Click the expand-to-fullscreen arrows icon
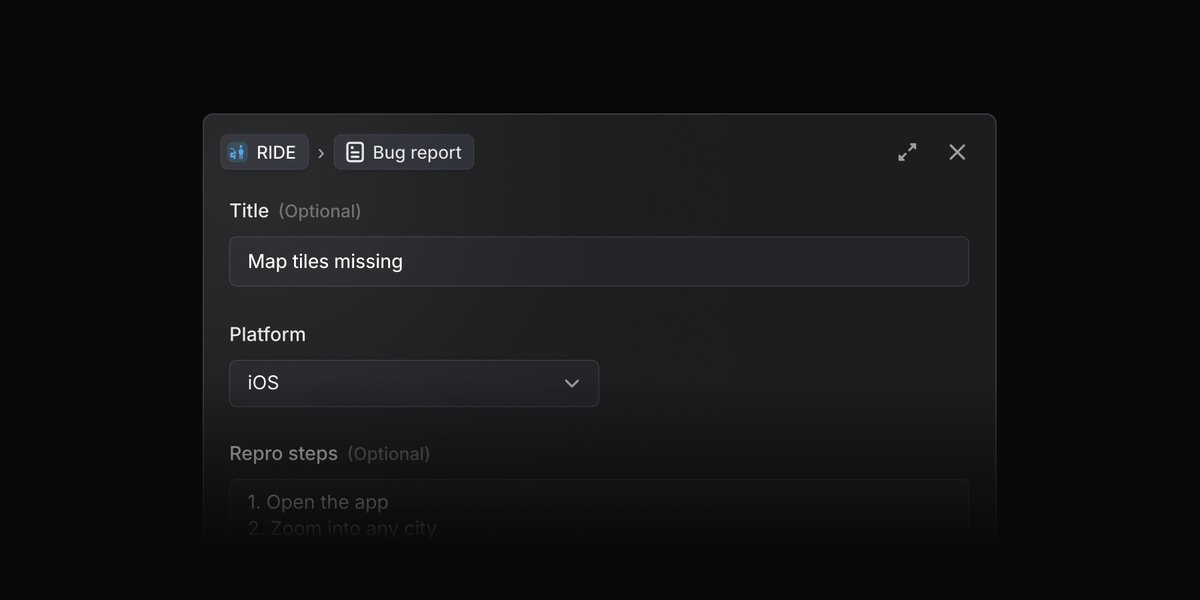Image resolution: width=1200 pixels, height=600 pixels. coord(907,152)
